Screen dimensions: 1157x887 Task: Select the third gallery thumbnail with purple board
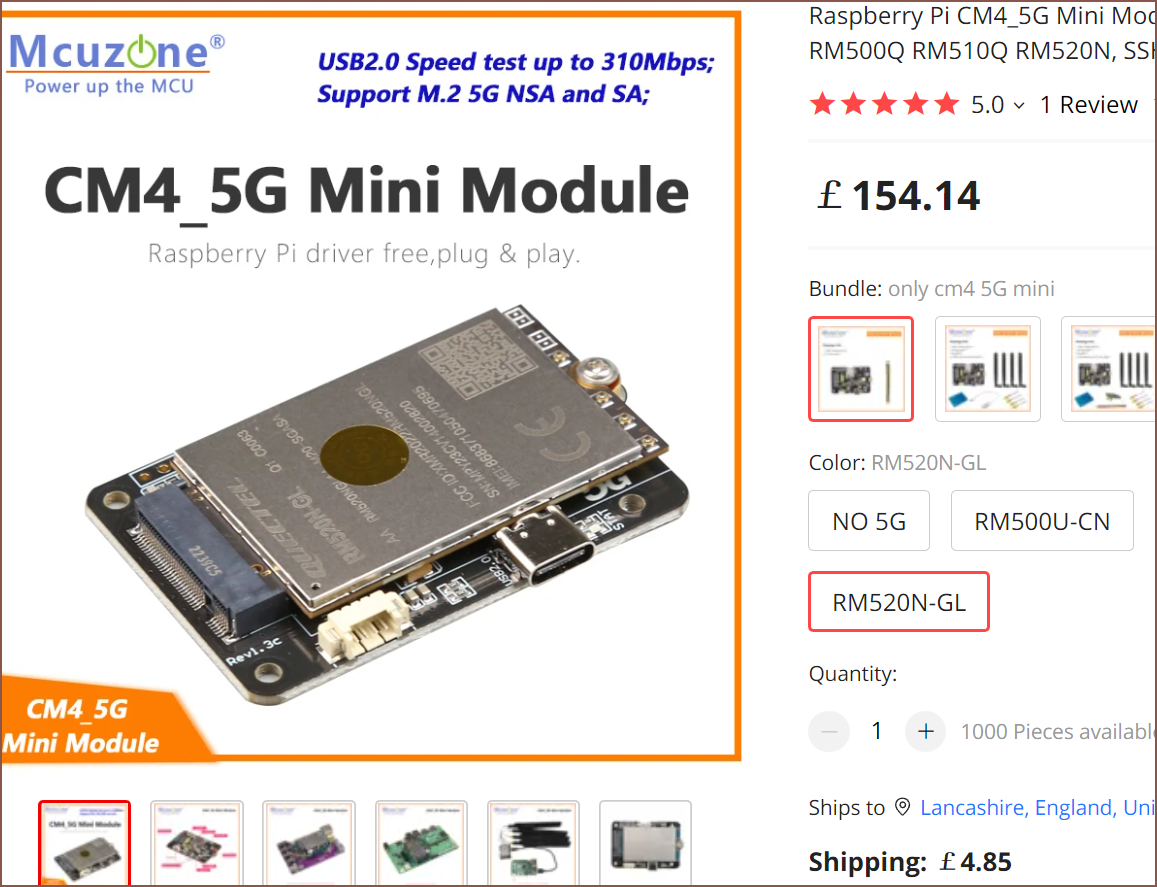(x=308, y=843)
